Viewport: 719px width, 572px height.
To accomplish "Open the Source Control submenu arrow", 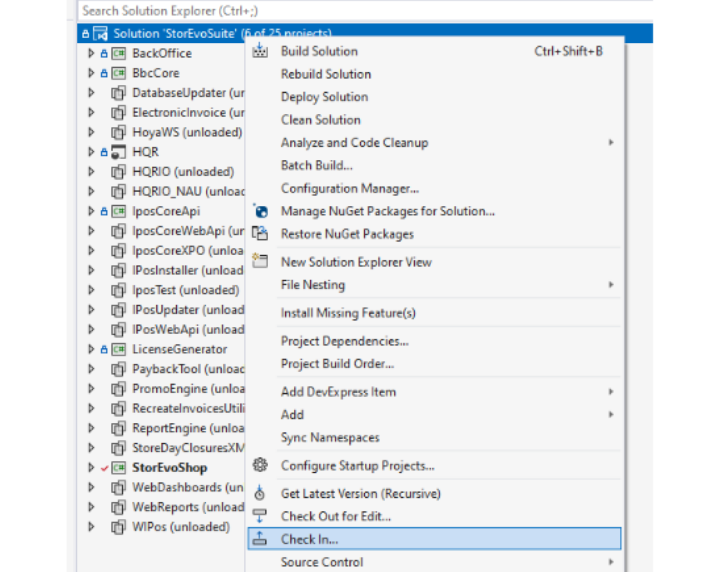I will (x=611, y=562).
